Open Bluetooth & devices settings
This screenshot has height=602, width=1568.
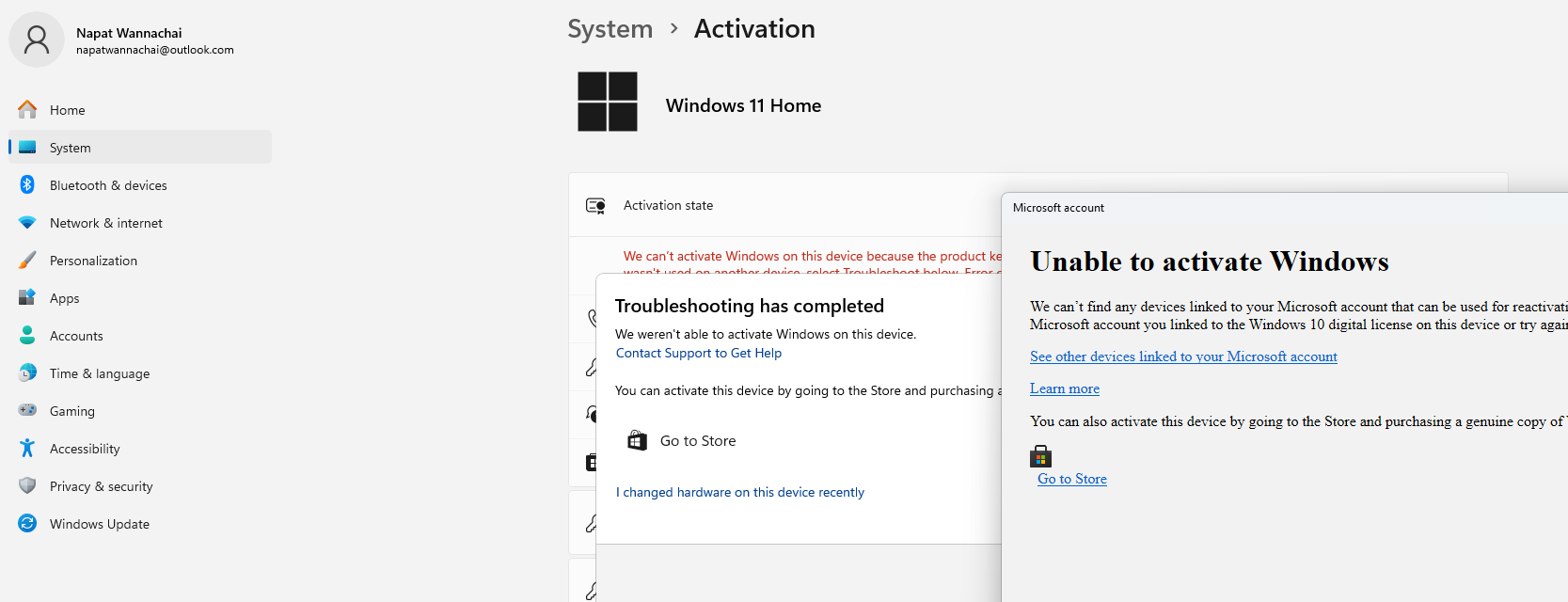tap(140, 185)
